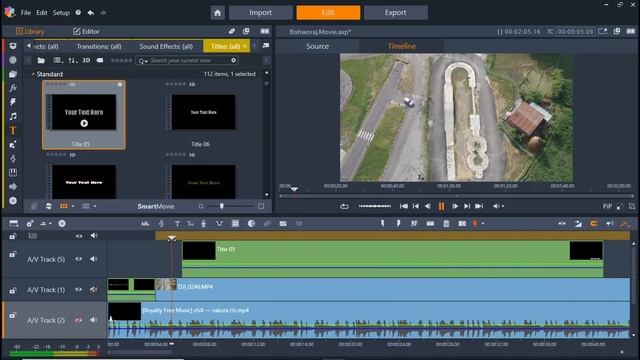Switch to the Export tab
Screen dimensions: 640x360
pos(396,13)
